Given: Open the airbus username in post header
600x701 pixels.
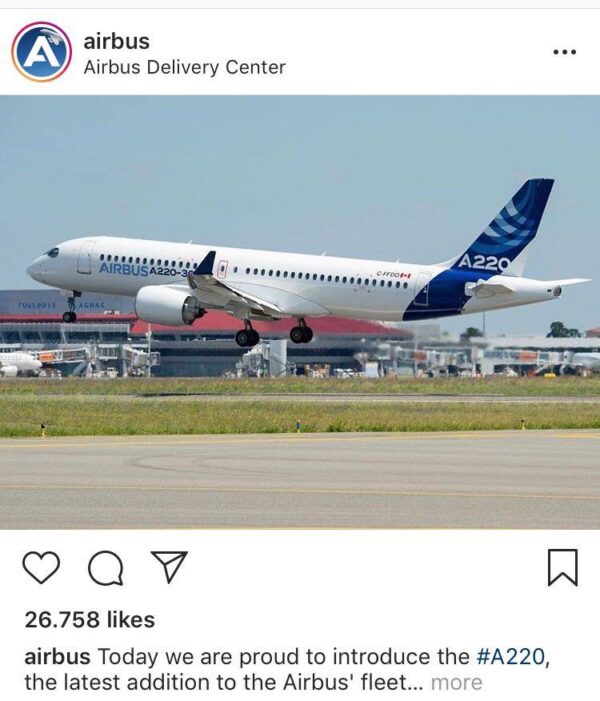Looking at the screenshot, I should coord(117,41).
